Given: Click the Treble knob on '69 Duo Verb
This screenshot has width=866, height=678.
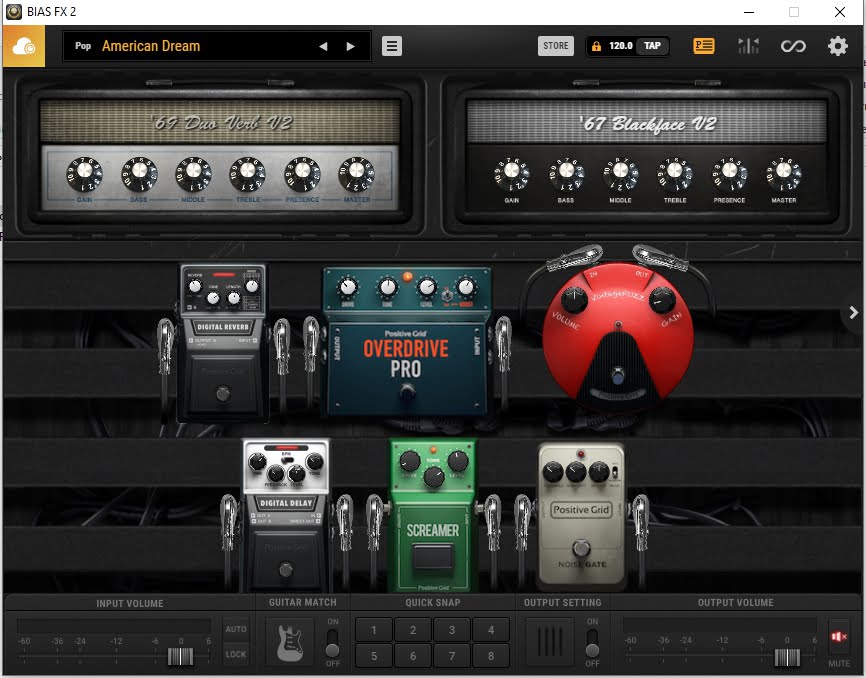Looking at the screenshot, I should [247, 173].
